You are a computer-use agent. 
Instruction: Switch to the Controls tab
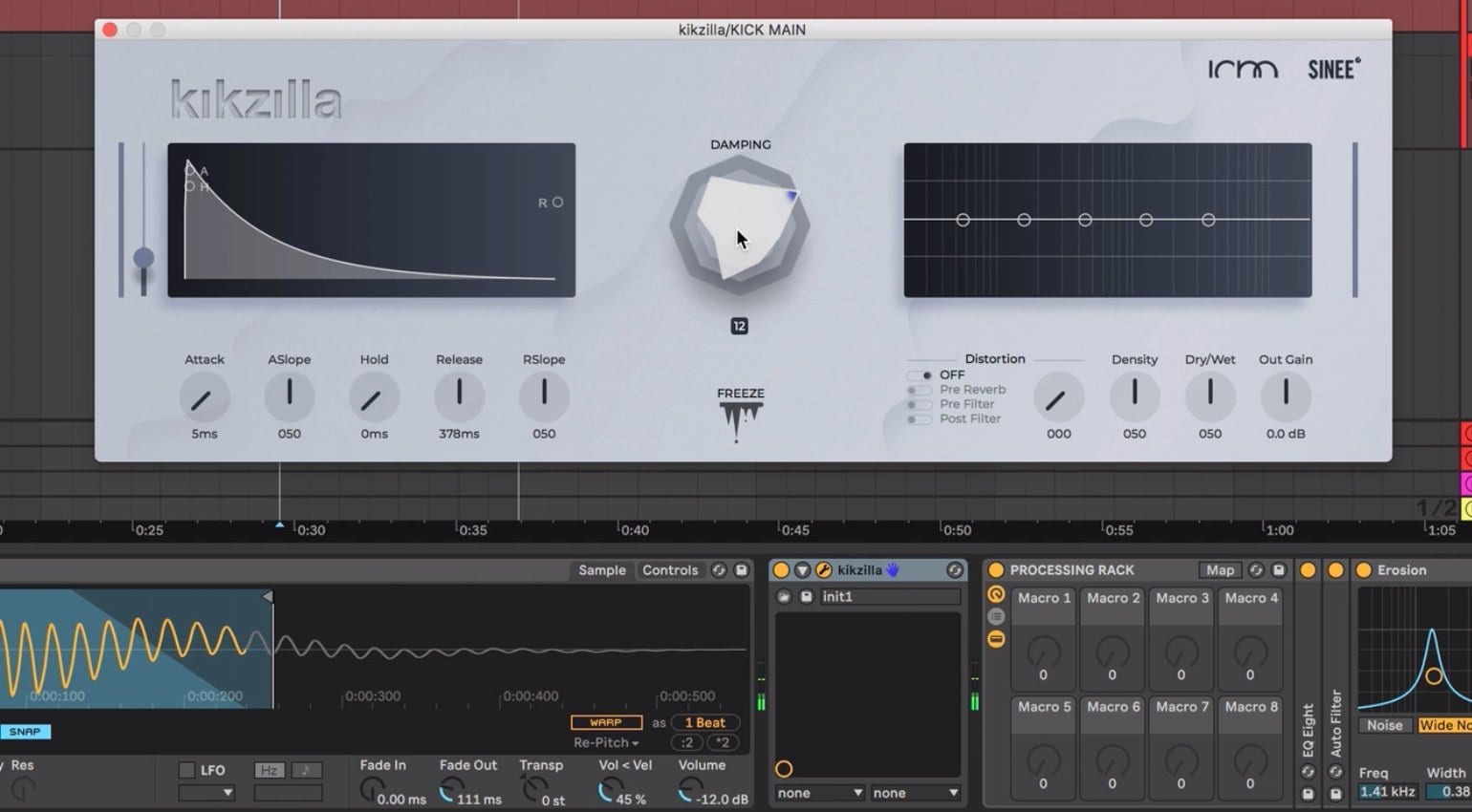pos(670,569)
